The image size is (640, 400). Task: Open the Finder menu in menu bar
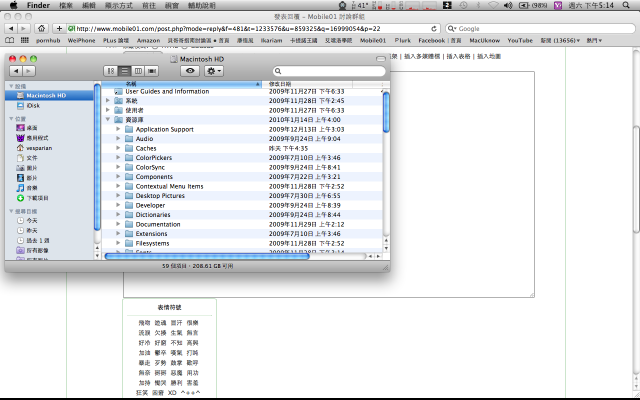coord(38,5)
